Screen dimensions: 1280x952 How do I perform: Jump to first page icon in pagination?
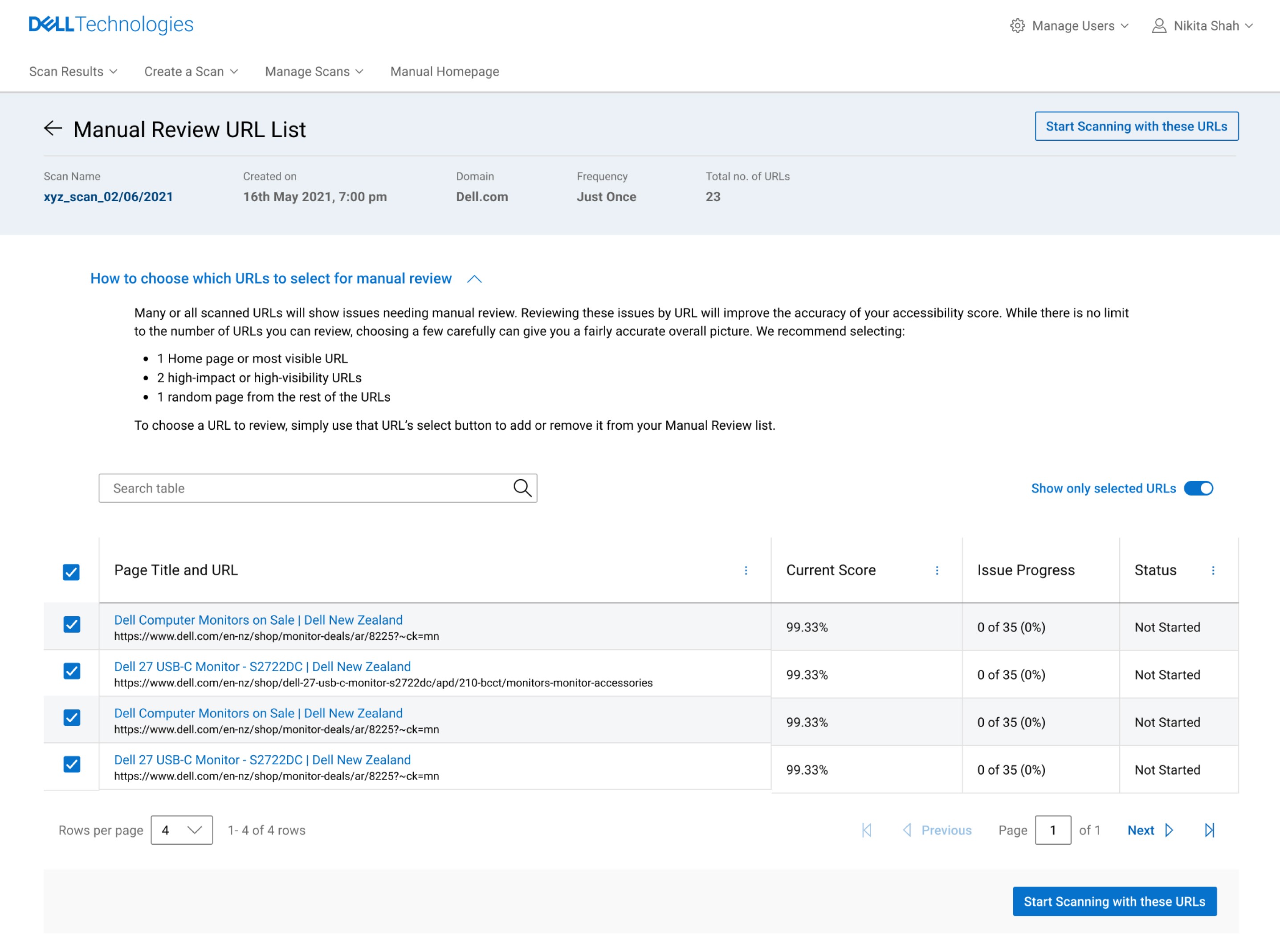866,830
